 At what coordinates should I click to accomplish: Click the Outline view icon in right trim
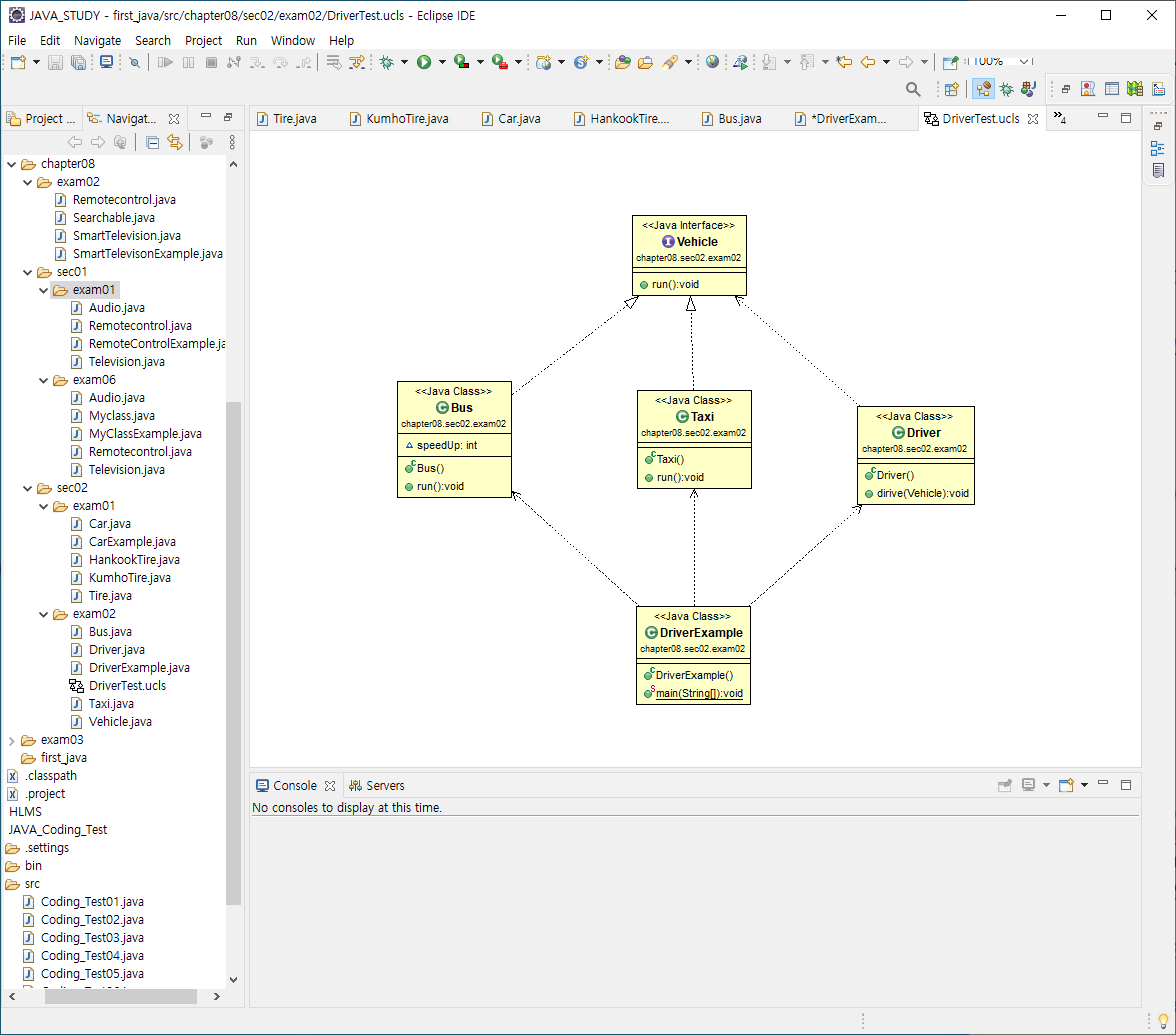1157,148
